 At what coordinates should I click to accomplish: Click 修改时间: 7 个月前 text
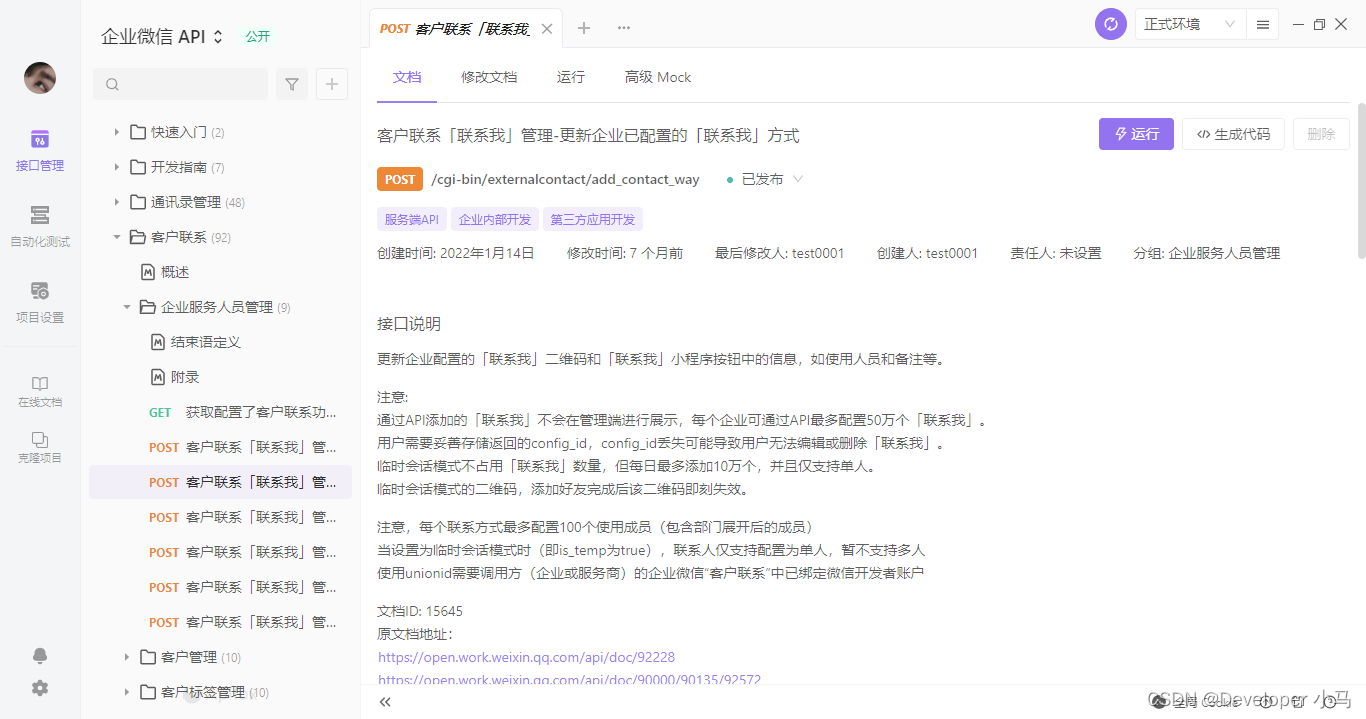625,253
